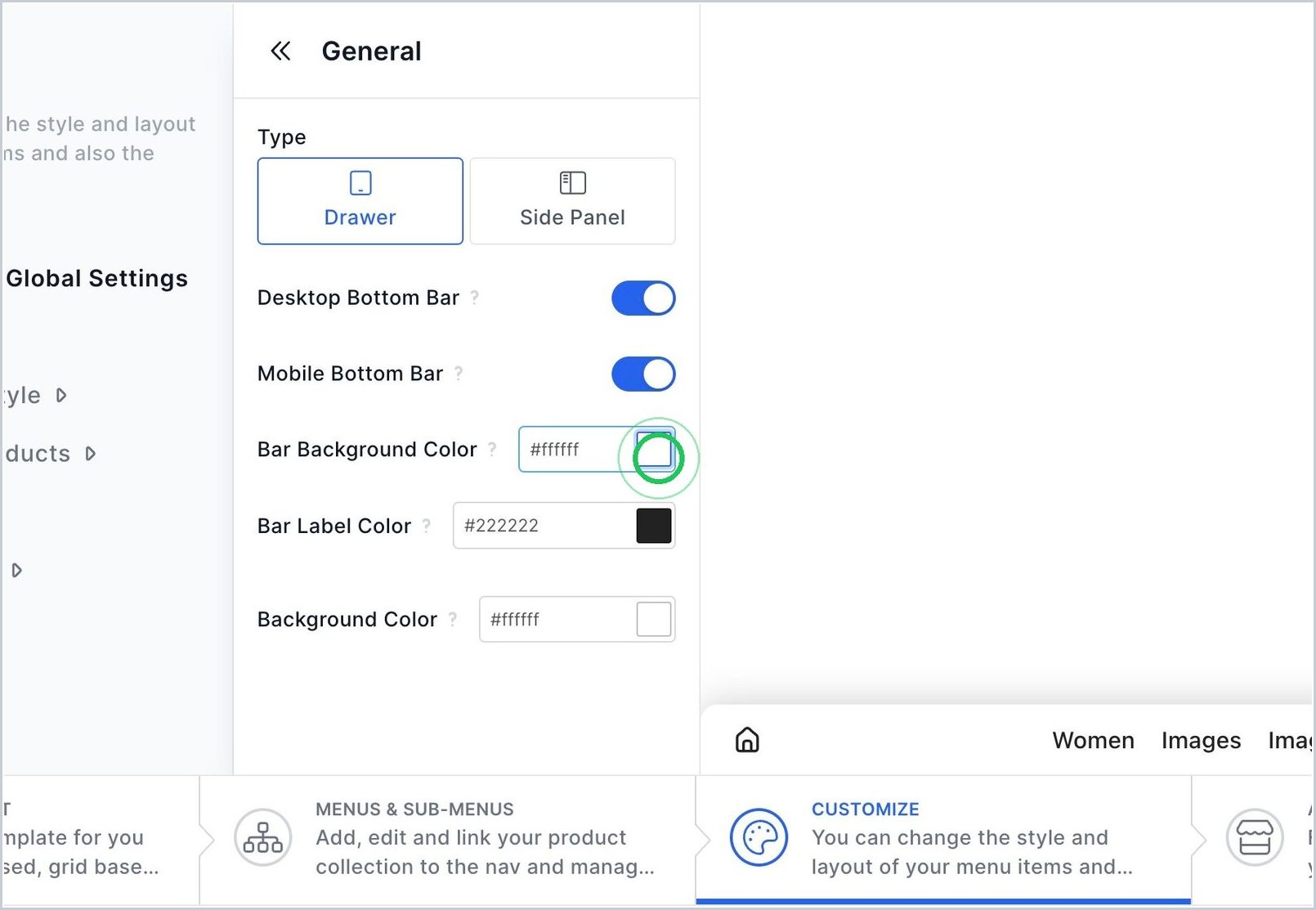Screen dimensions: 1316x910
Task: Collapse the General panel with double chevron
Action: (x=280, y=52)
